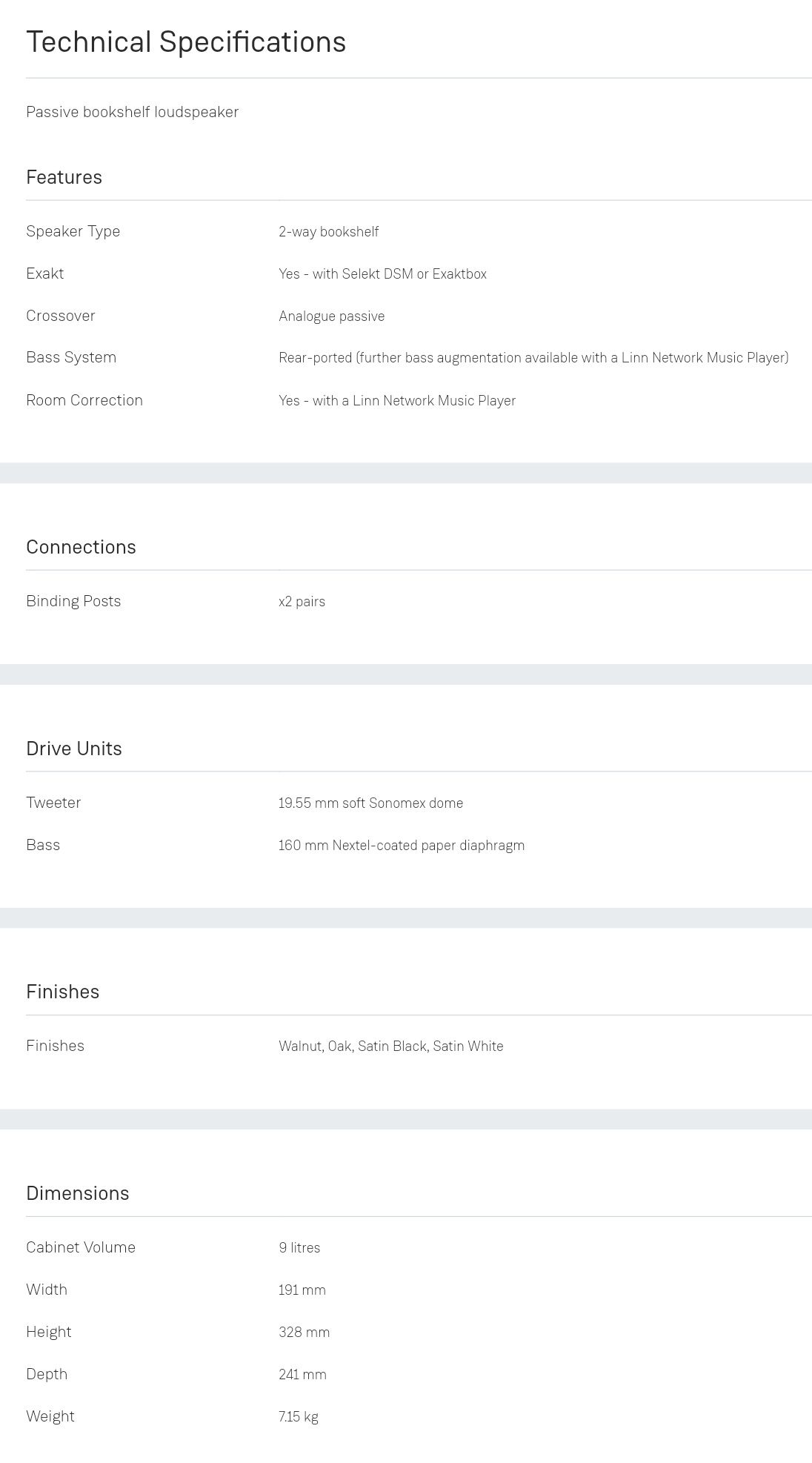Viewport: 812px width, 1463px height.
Task: Click the 9 litres cabinet volume value
Action: point(299,1248)
